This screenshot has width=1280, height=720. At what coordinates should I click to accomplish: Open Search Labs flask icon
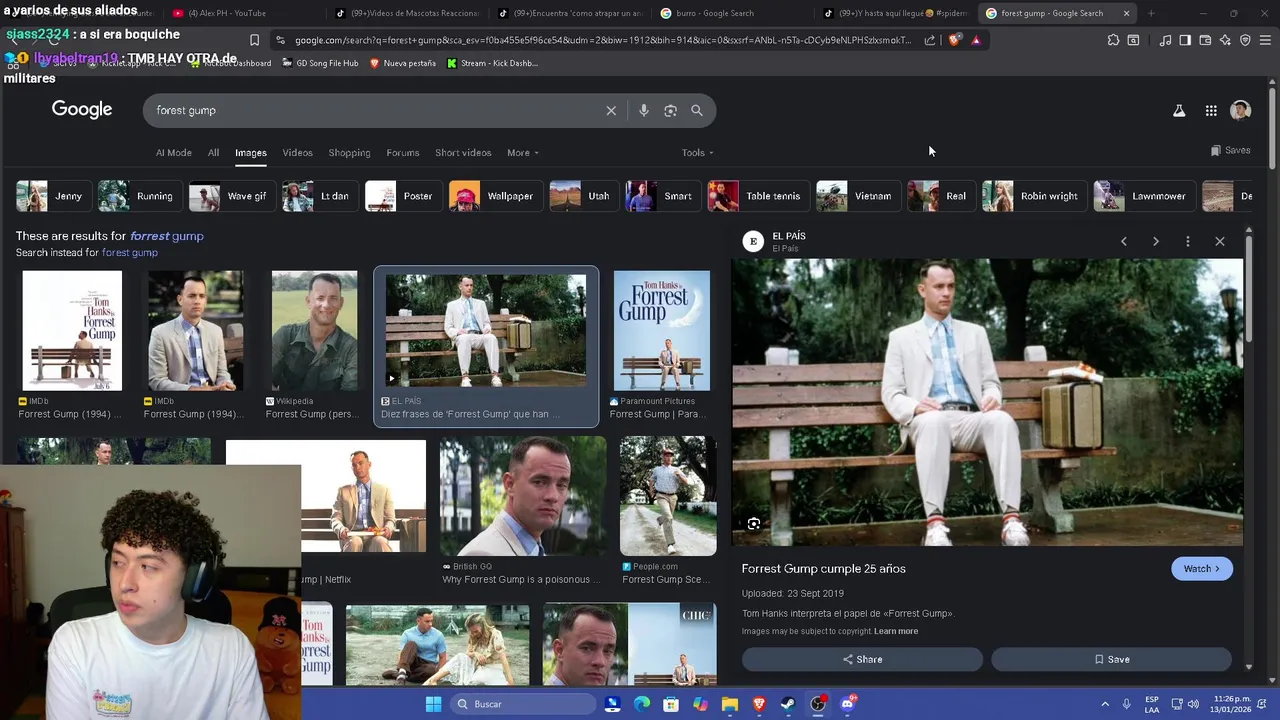[x=1179, y=111]
